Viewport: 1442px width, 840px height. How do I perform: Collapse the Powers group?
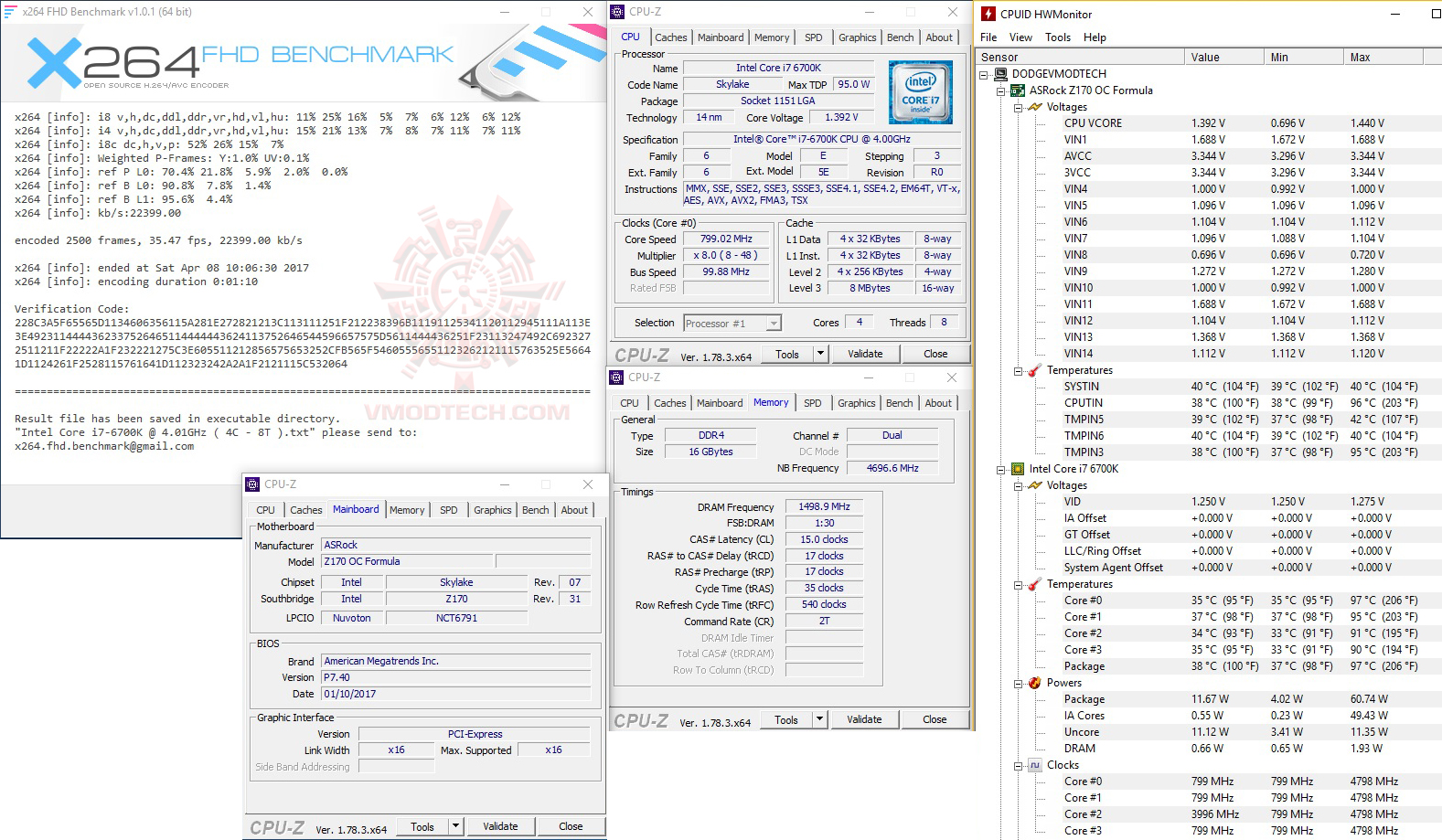(x=1018, y=683)
